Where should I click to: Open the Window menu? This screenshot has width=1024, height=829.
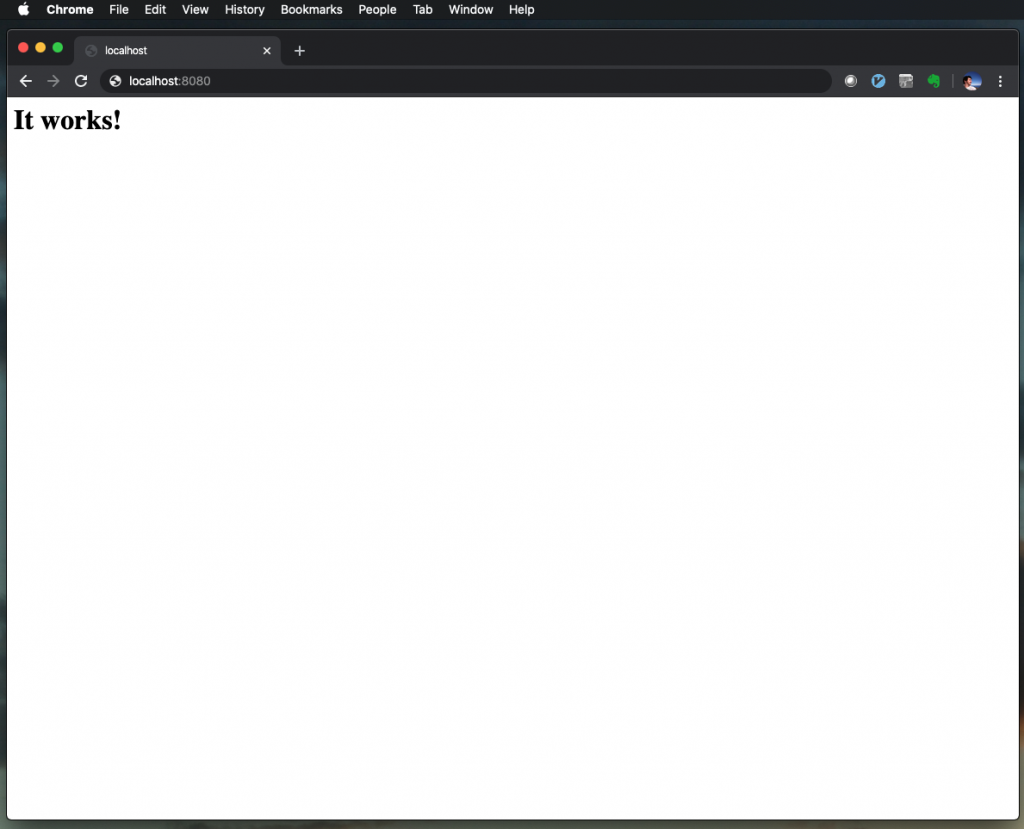(471, 9)
